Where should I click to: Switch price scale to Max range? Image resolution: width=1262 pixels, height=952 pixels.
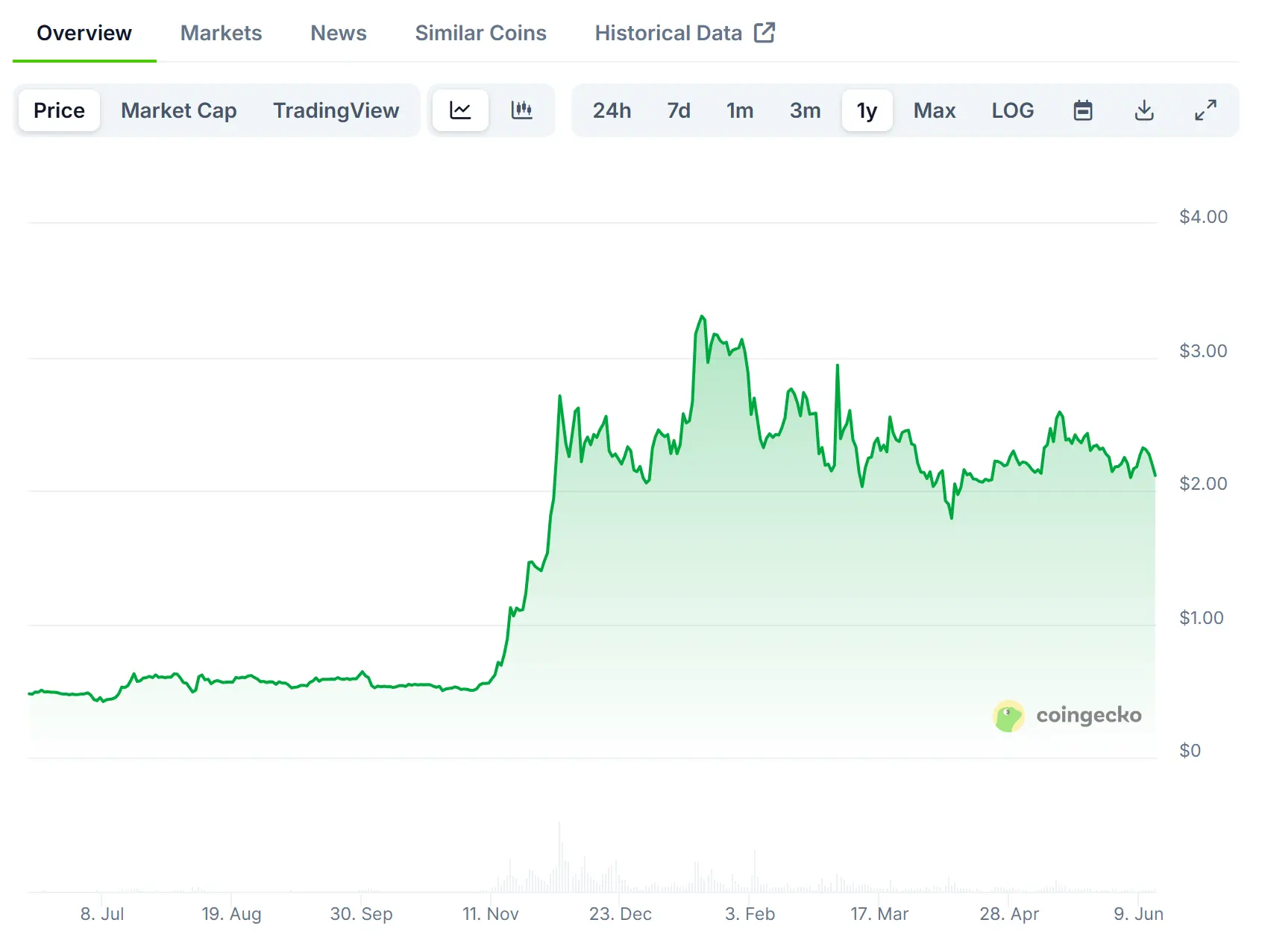pos(934,110)
